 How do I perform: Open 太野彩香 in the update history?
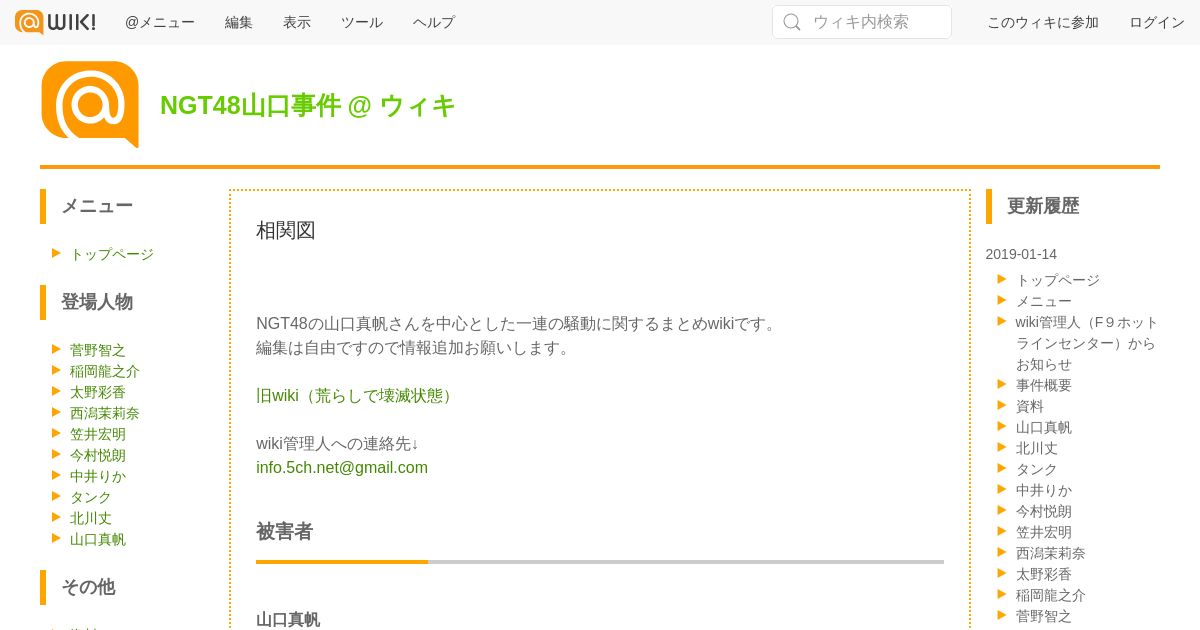(x=1044, y=574)
